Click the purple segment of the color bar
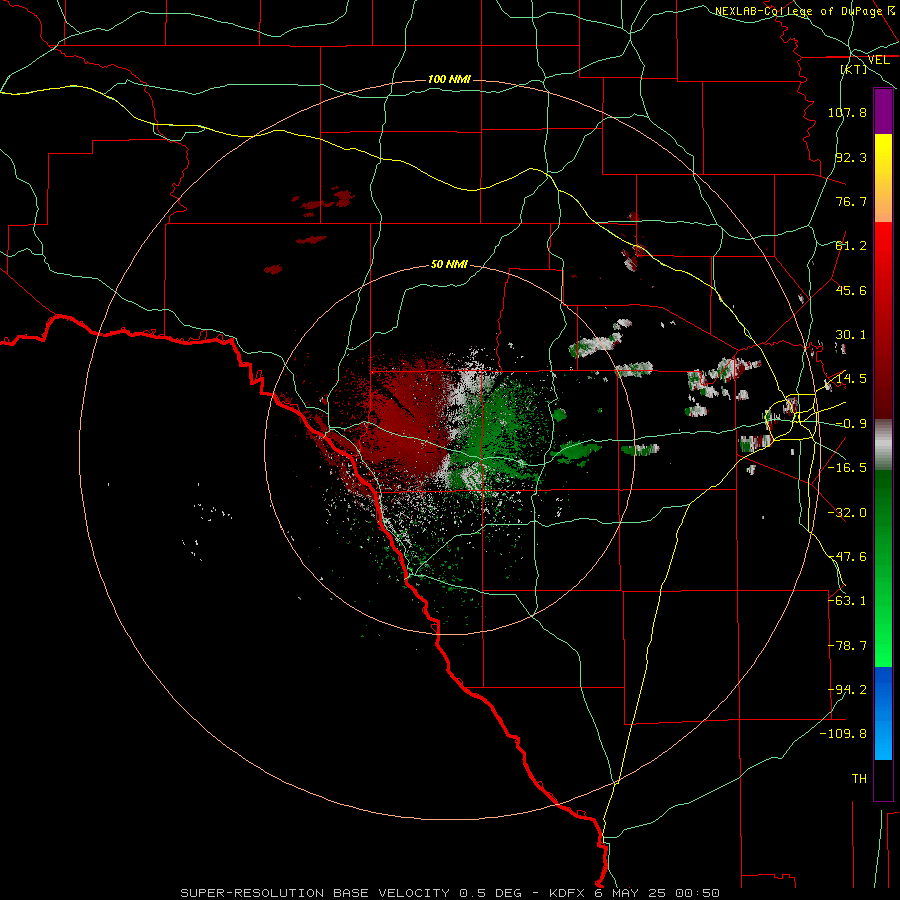 click(883, 111)
